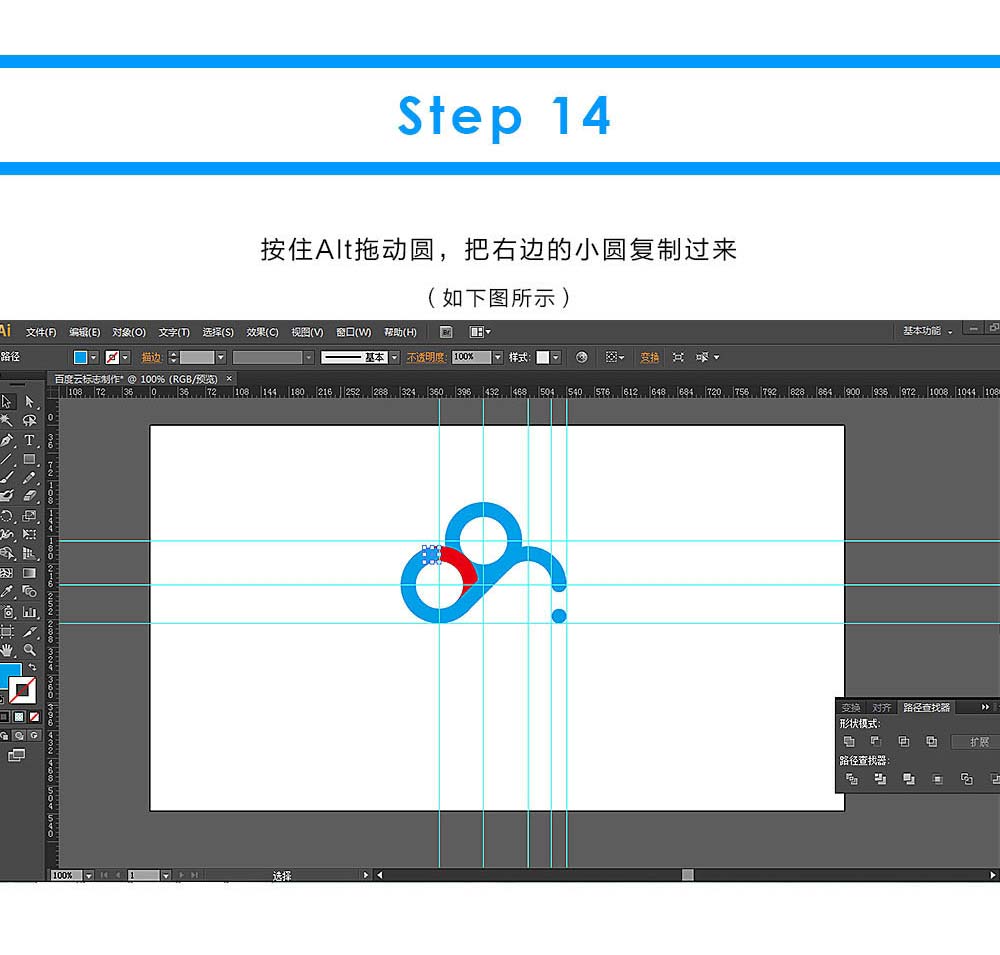Click the Recolor Artwork wheel icon
The width and height of the screenshot is (1000, 955).
click(x=581, y=357)
